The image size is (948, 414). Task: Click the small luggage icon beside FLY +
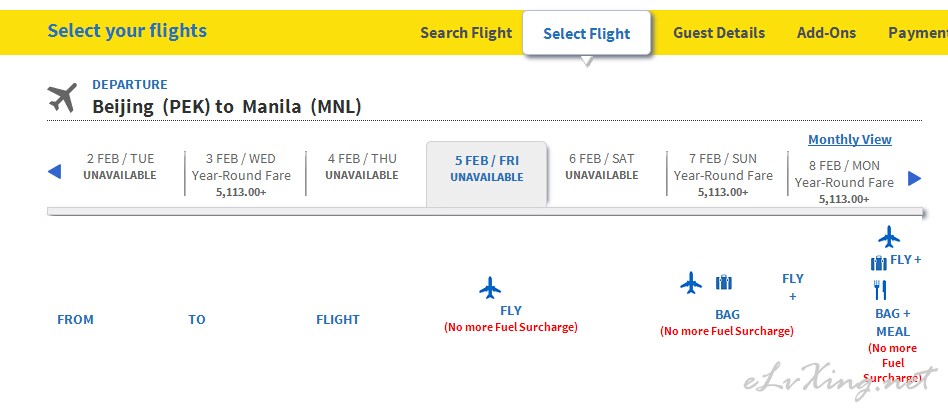click(878, 263)
